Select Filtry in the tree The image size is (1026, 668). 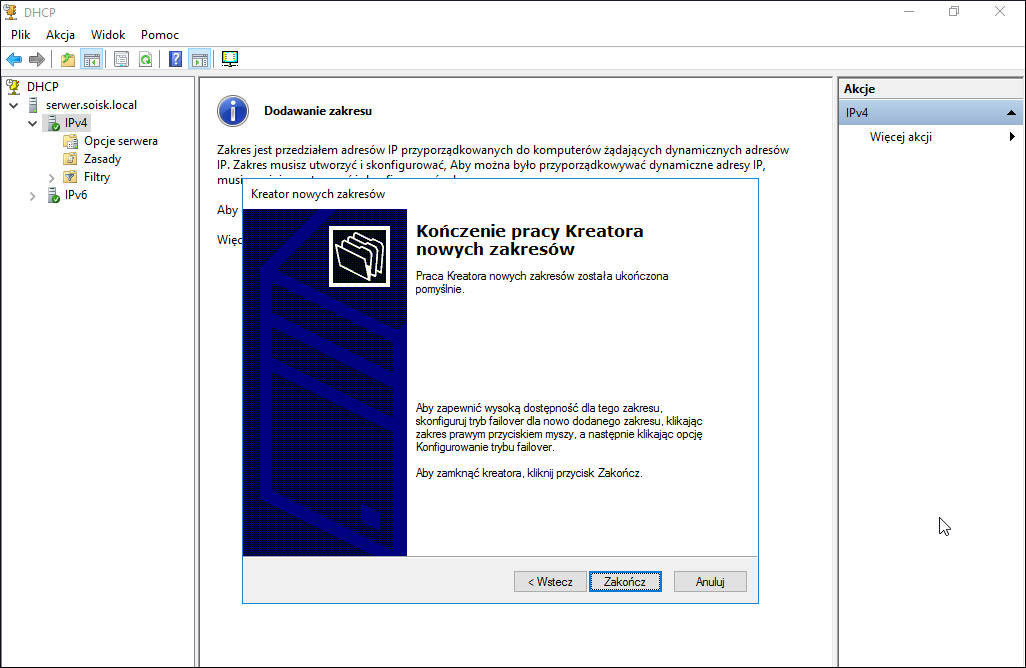click(97, 177)
